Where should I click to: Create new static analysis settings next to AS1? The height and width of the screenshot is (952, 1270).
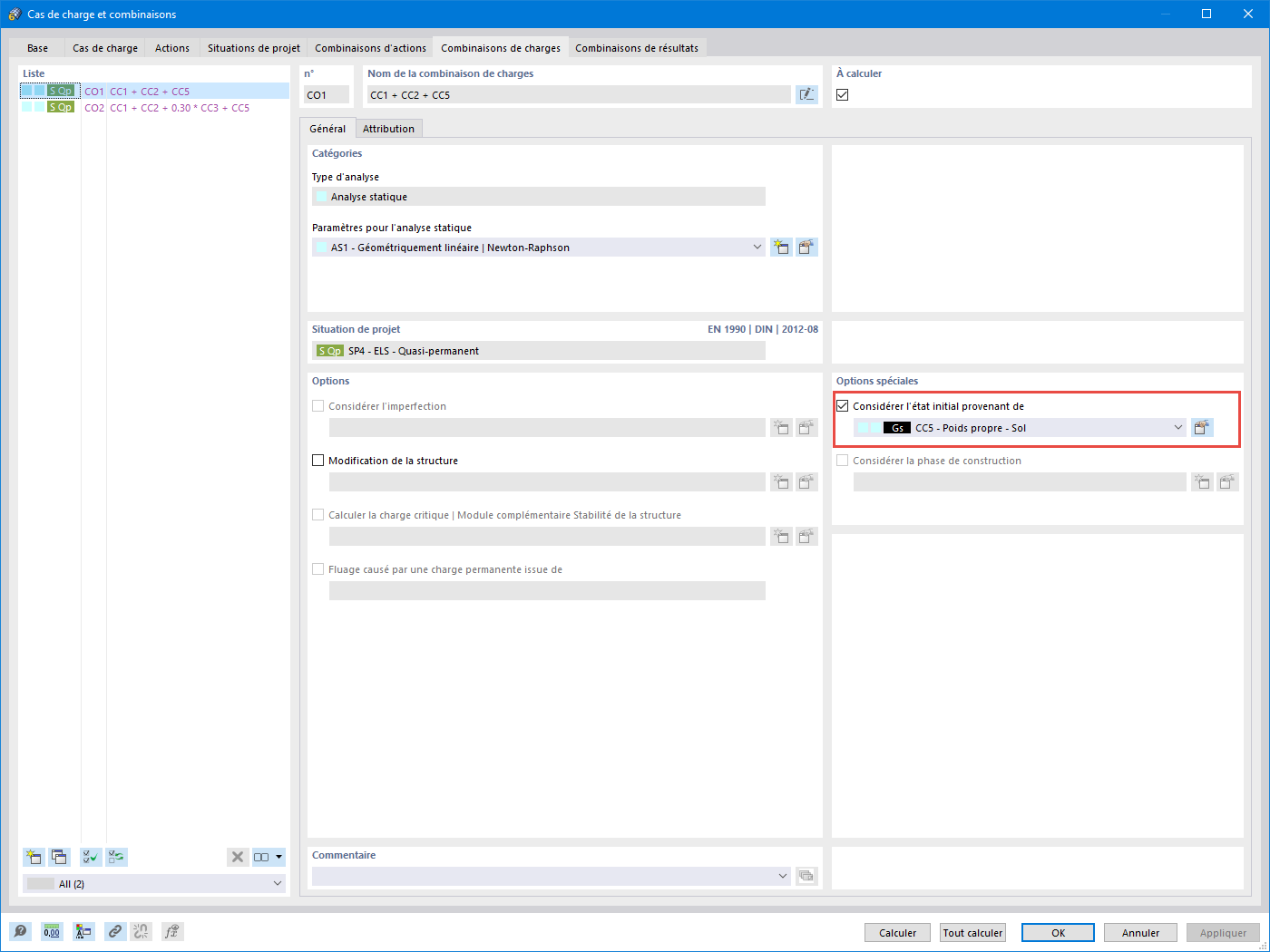point(781,247)
